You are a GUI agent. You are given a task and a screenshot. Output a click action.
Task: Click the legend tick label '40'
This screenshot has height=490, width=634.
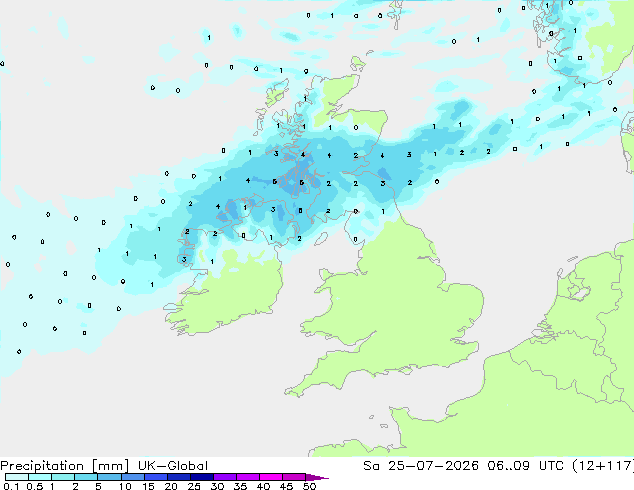point(264,486)
